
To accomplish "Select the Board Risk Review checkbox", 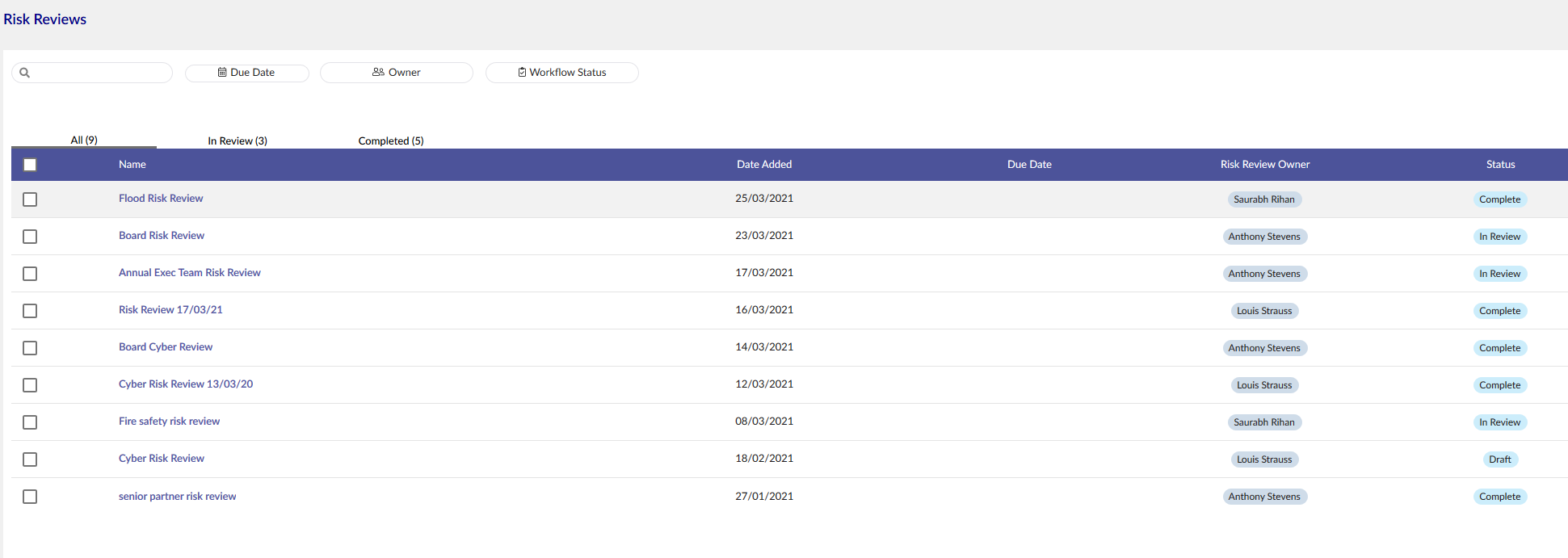I will (x=30, y=237).
